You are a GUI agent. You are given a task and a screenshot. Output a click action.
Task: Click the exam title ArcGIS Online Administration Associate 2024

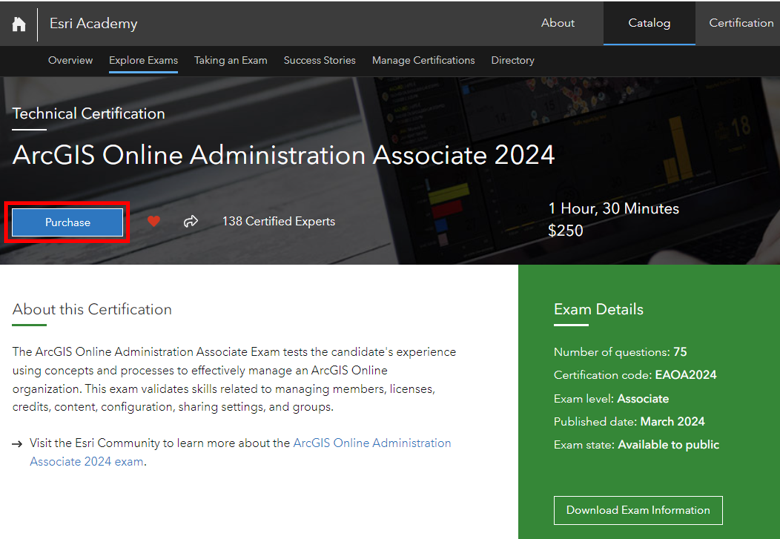[284, 155]
